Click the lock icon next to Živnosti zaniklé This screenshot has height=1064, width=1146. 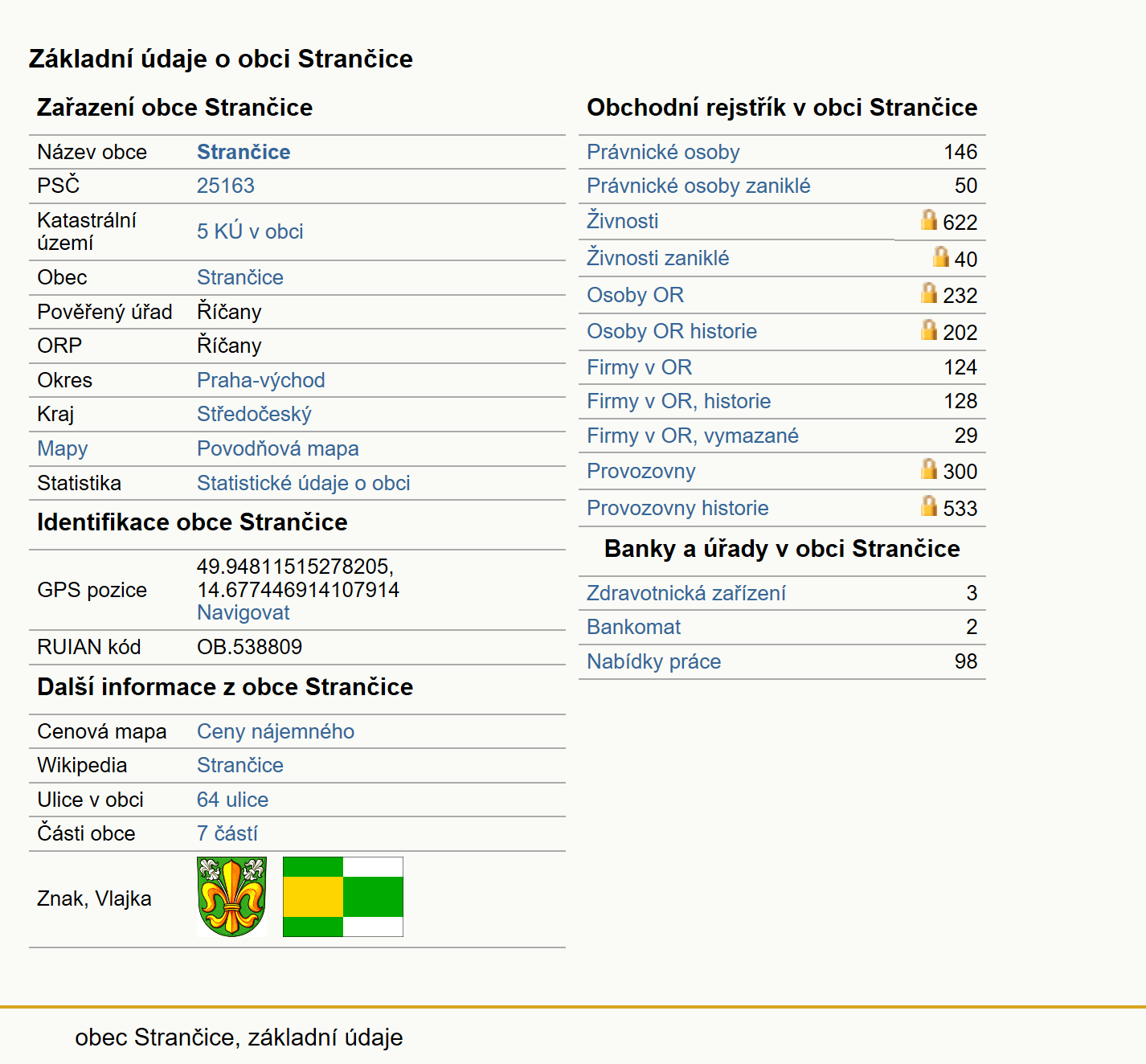pos(941,257)
